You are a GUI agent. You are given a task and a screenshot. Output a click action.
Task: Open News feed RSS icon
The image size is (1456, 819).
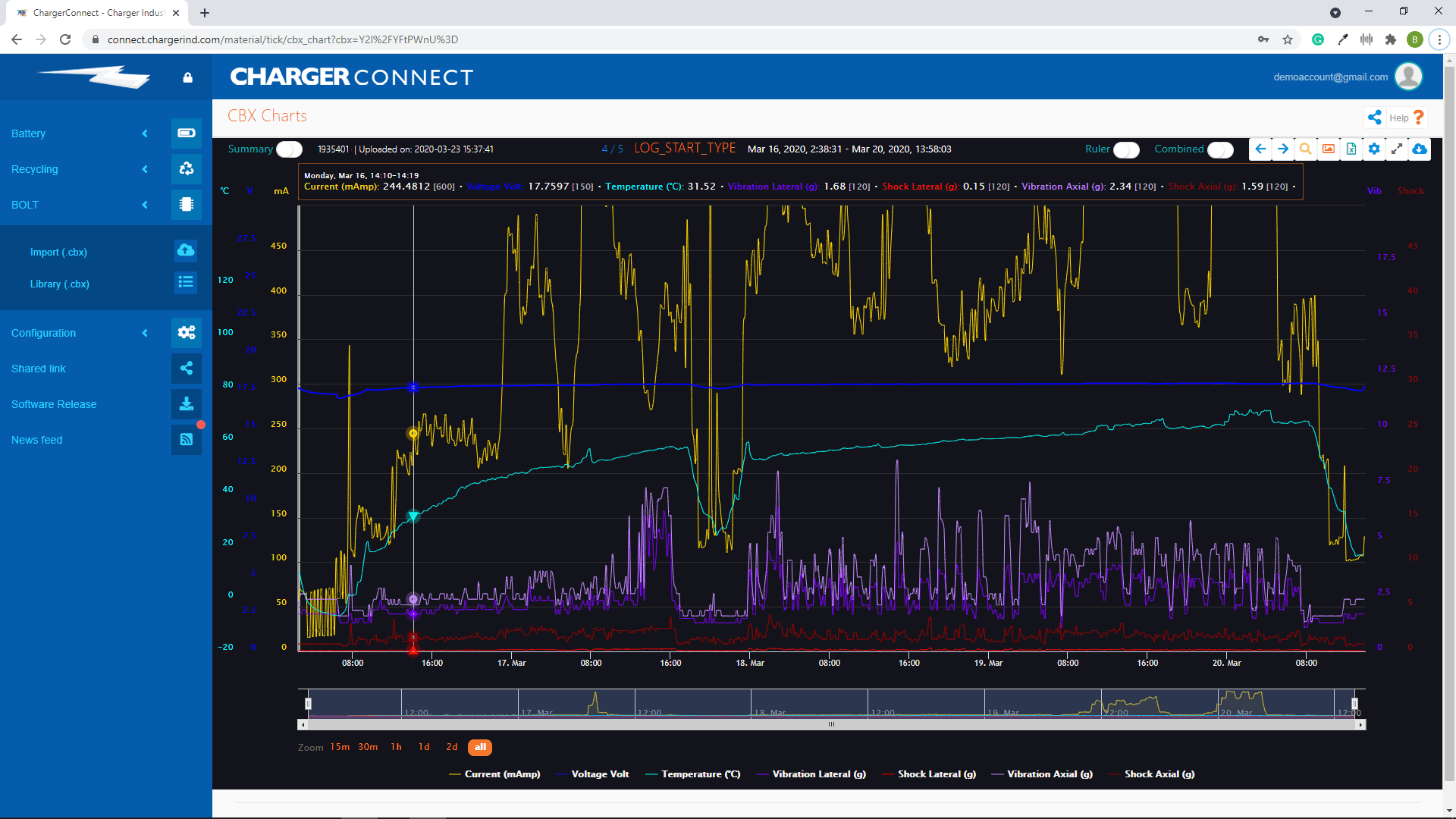pos(187,440)
